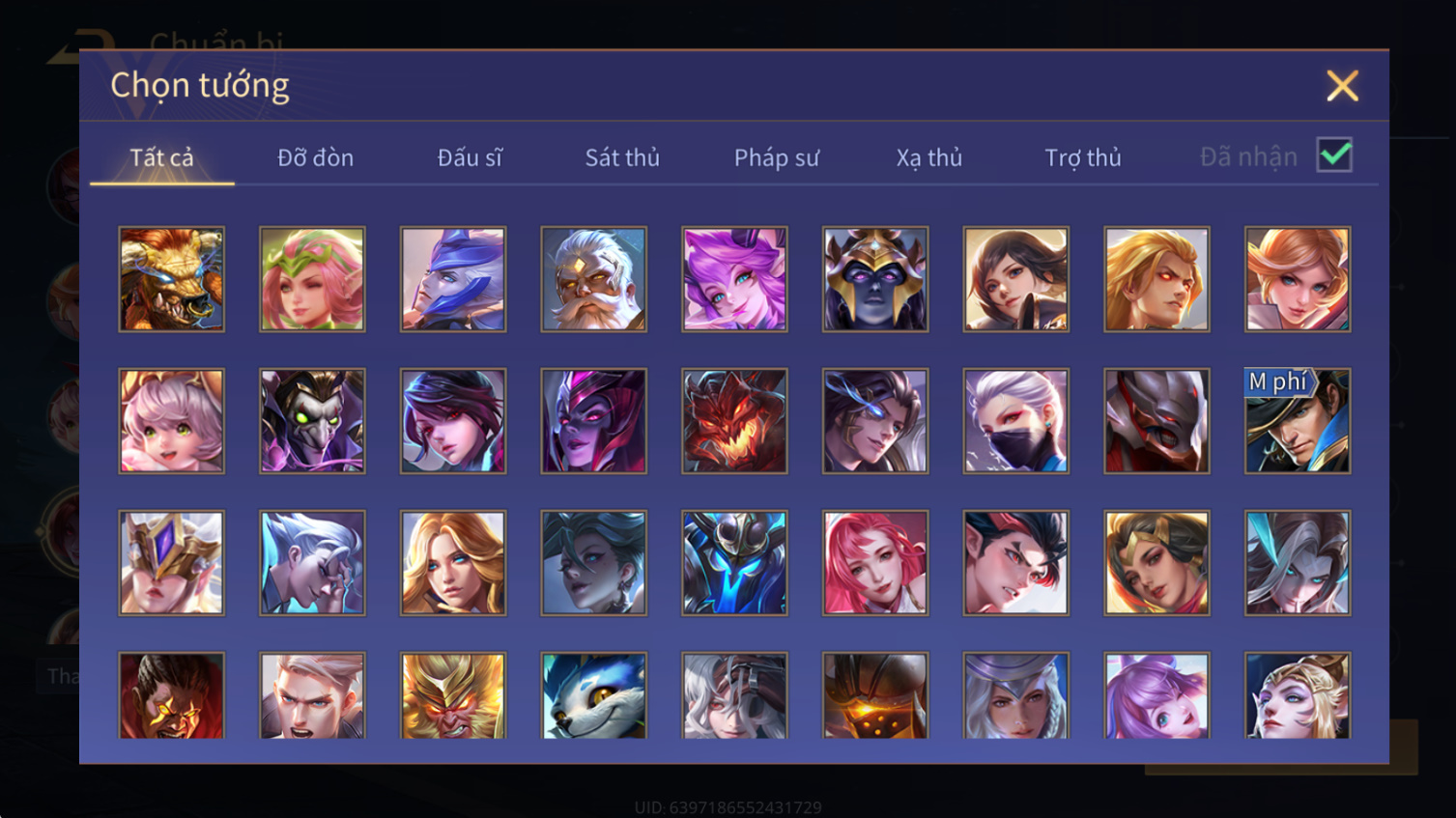Filter heroes by 'Pháp sư' tab
The image size is (1456, 818).
(x=777, y=157)
